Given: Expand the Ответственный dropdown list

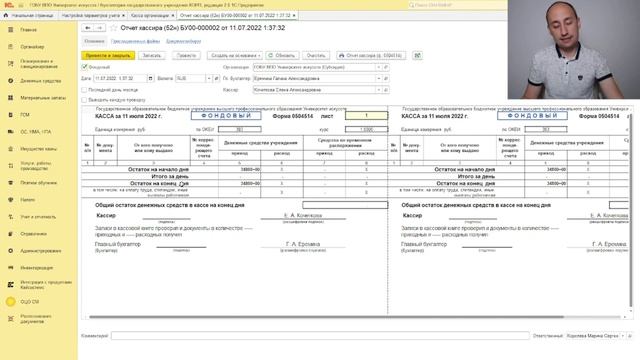Looking at the screenshot, I should pos(623,336).
